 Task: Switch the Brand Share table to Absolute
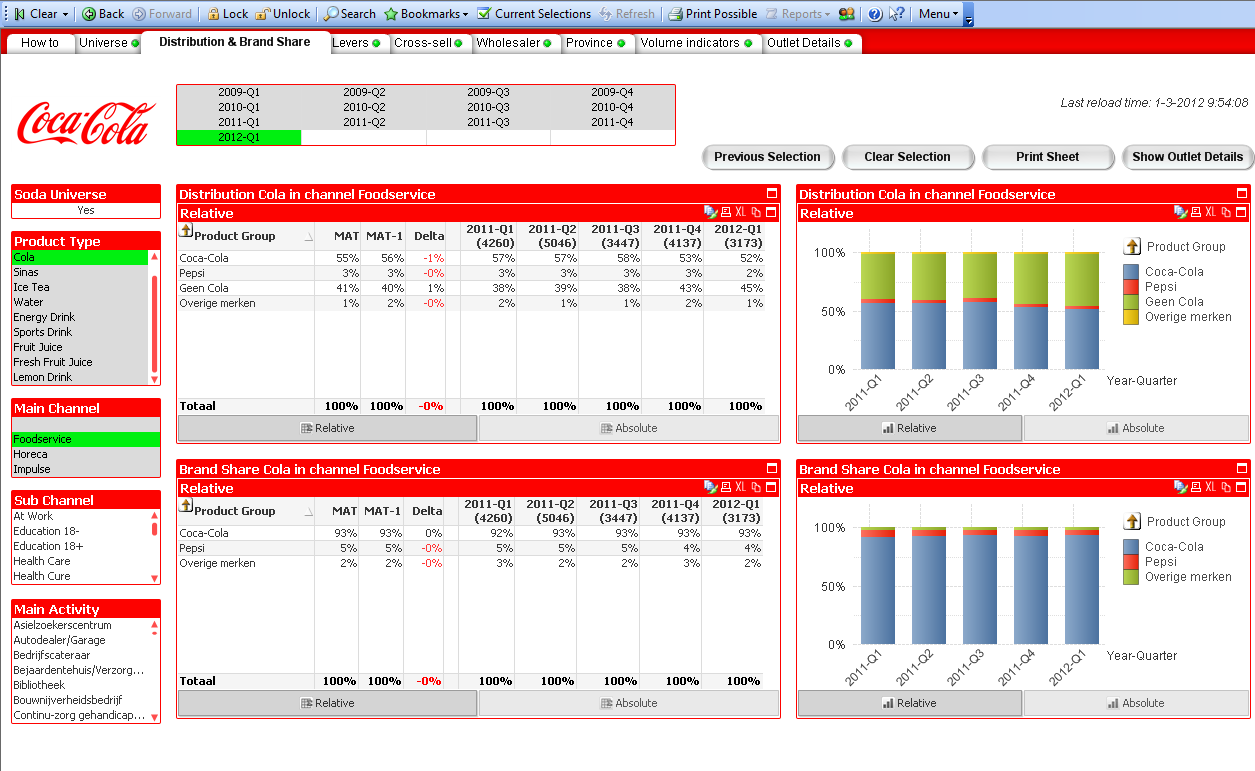(x=629, y=703)
